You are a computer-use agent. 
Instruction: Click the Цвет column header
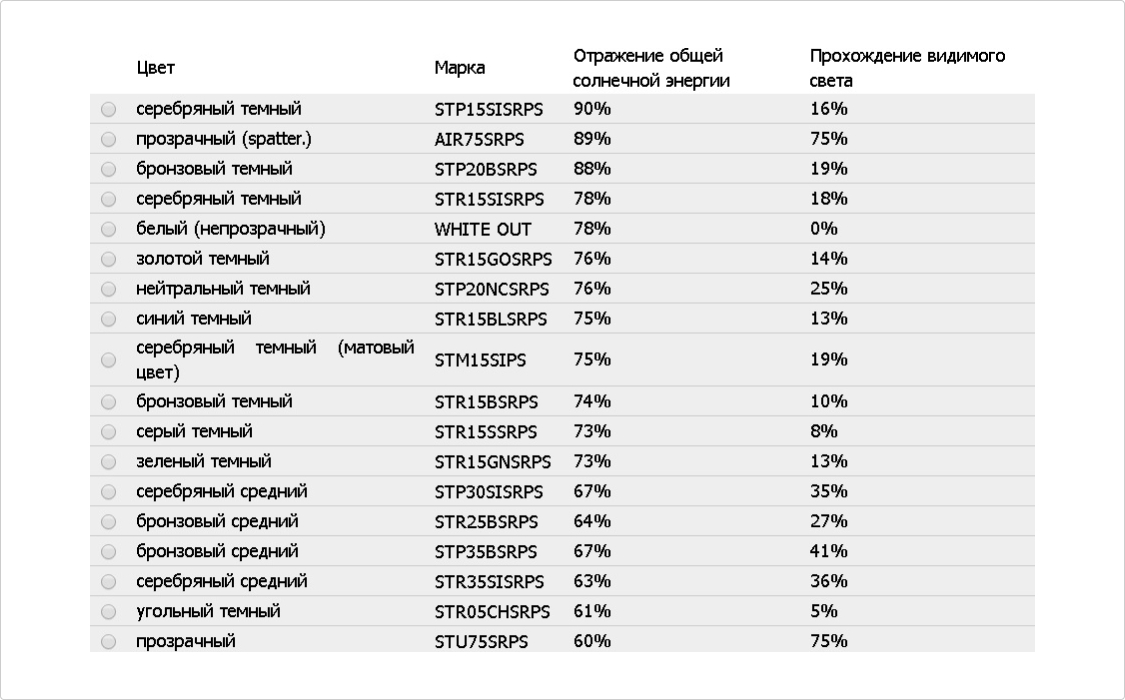click(x=156, y=68)
